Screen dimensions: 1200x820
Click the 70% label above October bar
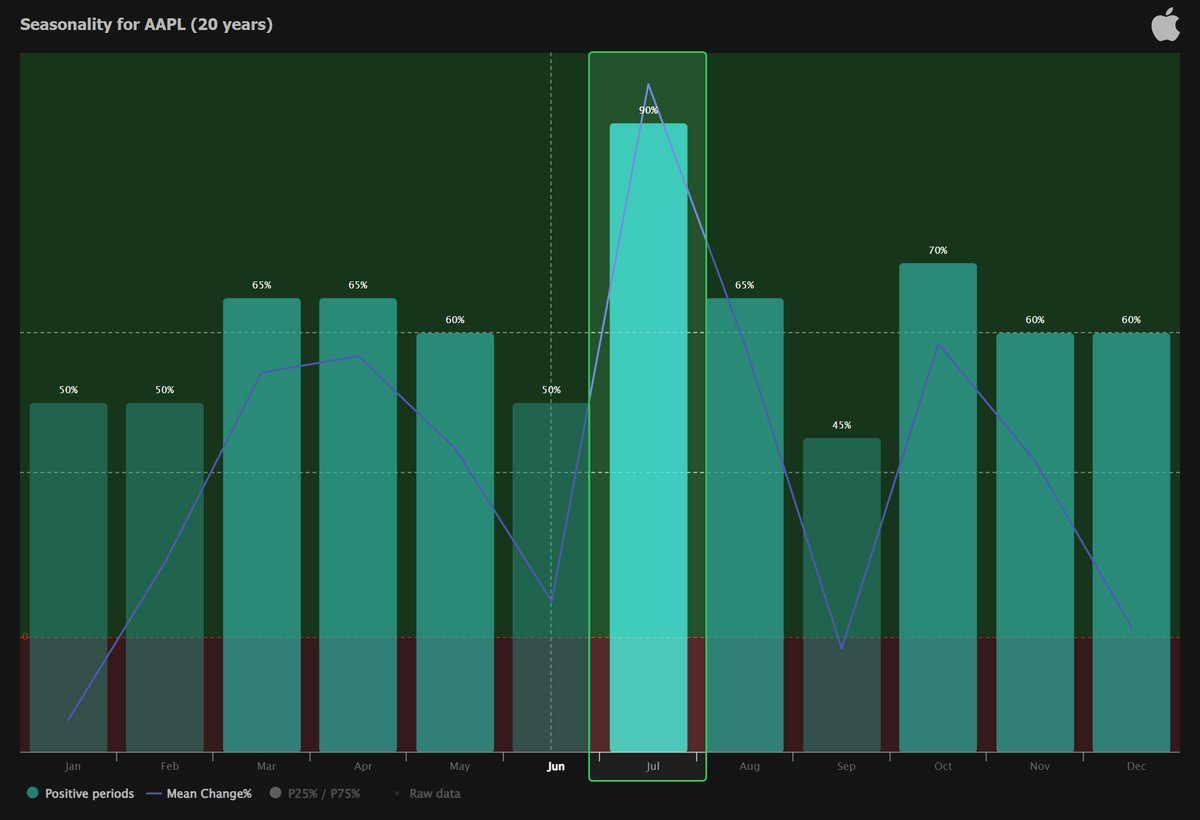coord(938,250)
